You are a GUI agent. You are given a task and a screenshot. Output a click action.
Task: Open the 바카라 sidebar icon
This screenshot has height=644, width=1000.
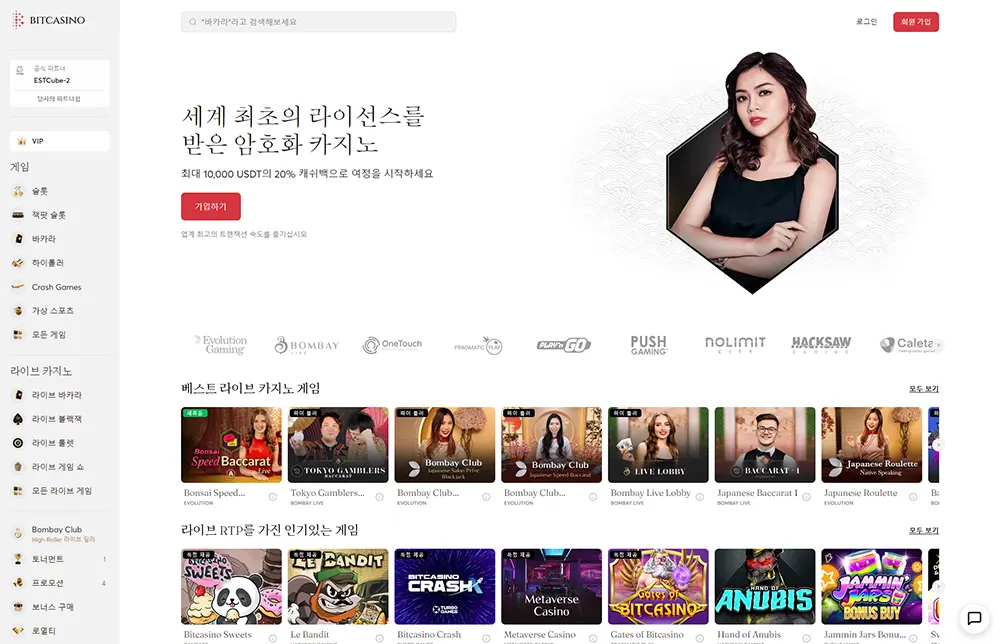click(18, 238)
